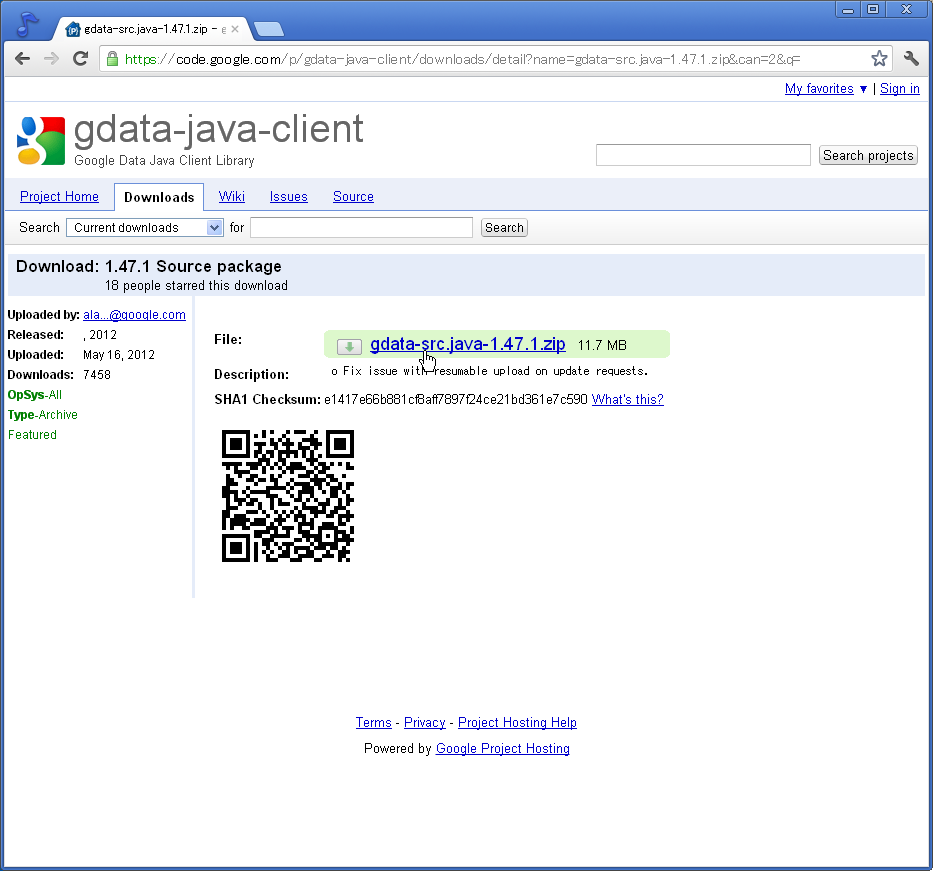The image size is (933, 871).
Task: Minimize the browser window
Action: click(x=848, y=10)
